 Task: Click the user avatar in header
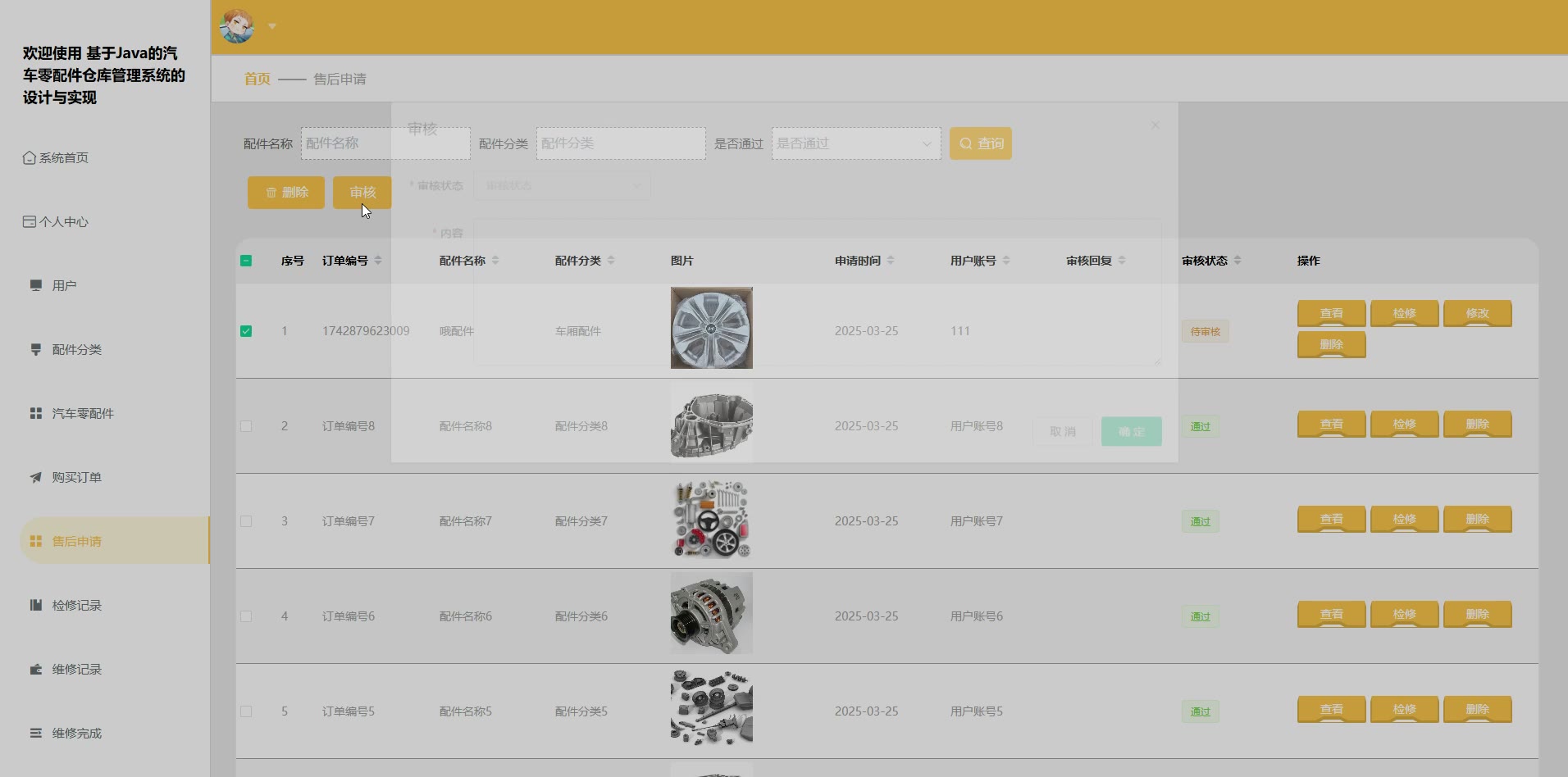pos(237,26)
